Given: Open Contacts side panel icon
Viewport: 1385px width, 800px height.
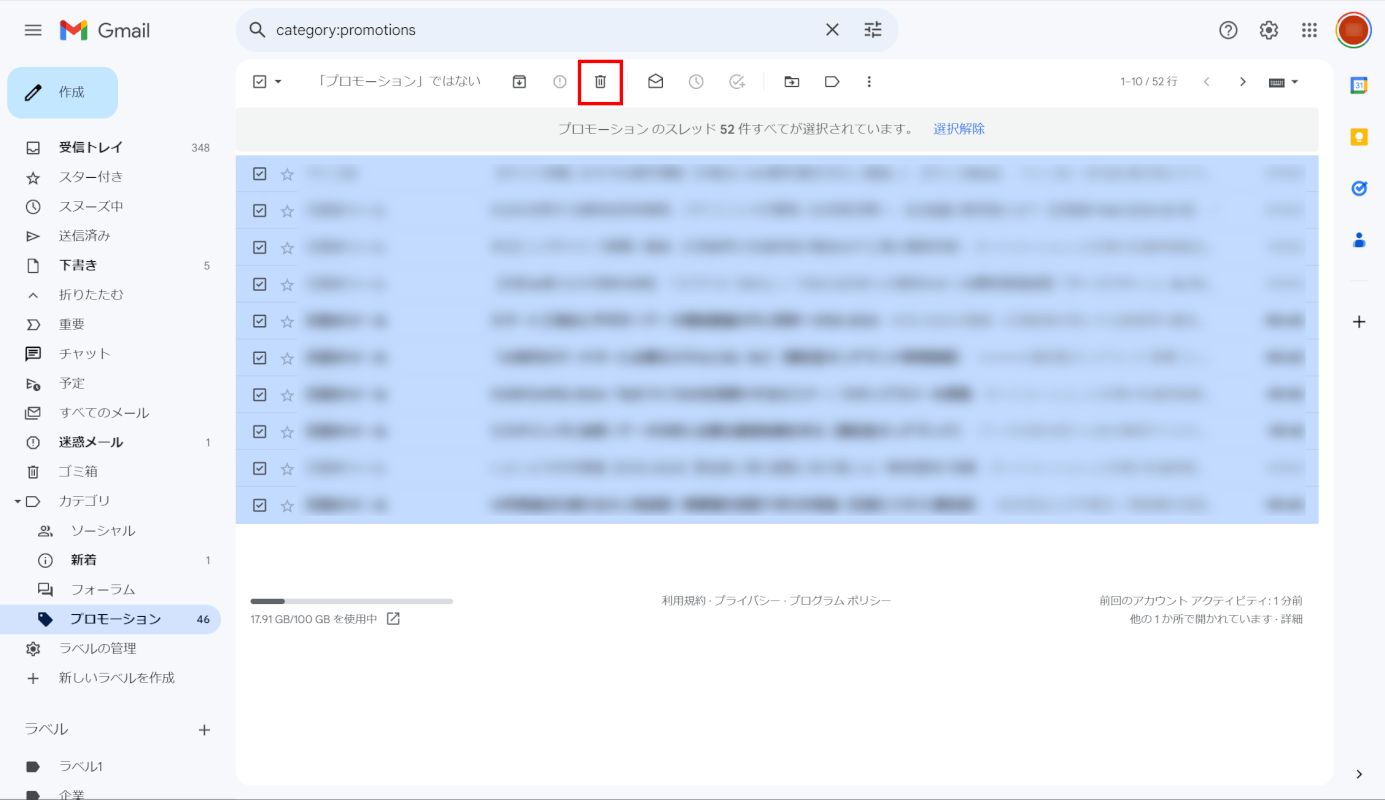Looking at the screenshot, I should click(x=1359, y=240).
